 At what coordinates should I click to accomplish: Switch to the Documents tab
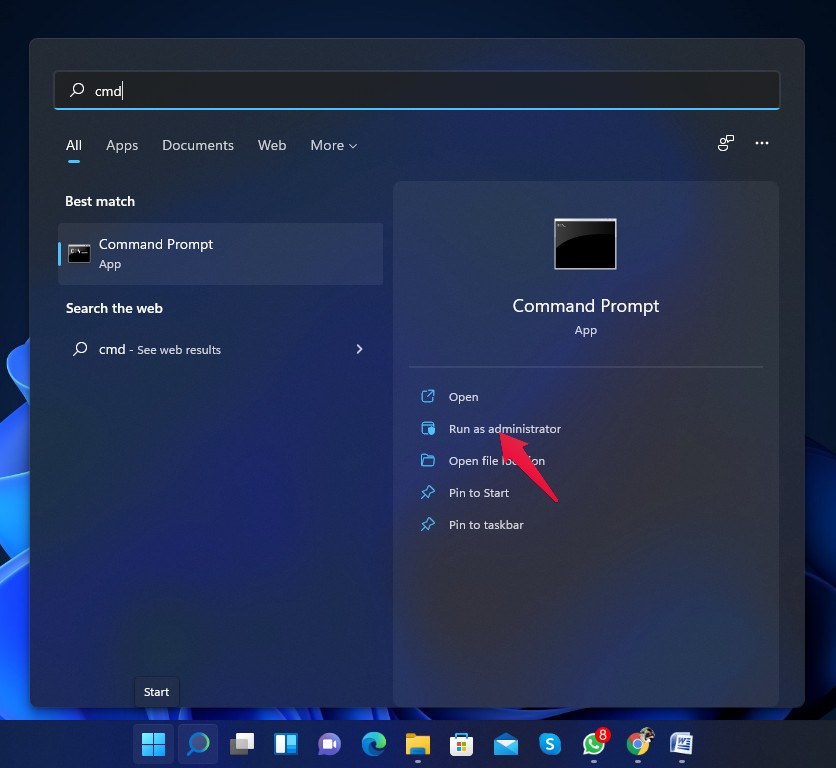[x=197, y=145]
